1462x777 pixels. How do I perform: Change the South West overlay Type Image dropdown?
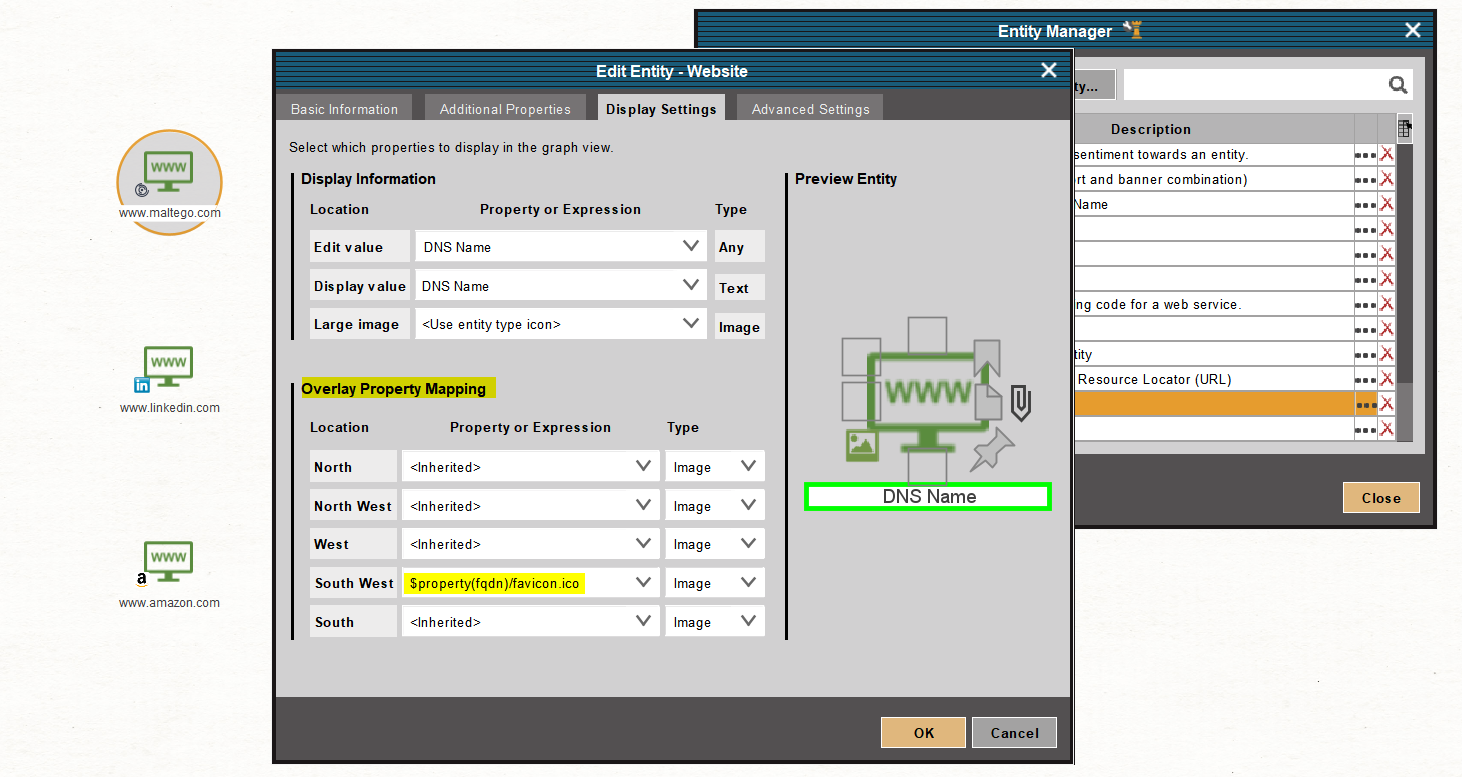pos(715,583)
